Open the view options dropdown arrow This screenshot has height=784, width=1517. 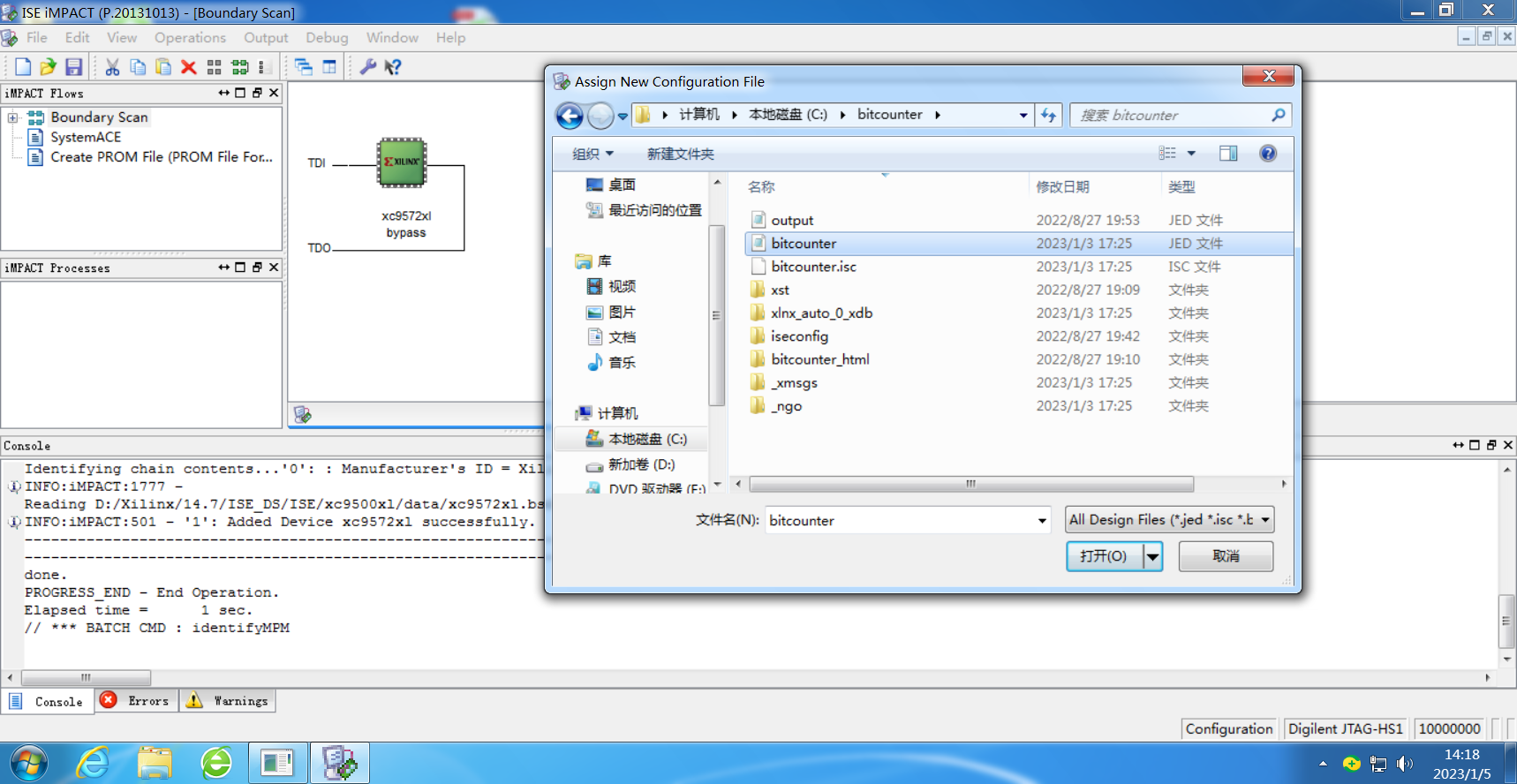1191,154
